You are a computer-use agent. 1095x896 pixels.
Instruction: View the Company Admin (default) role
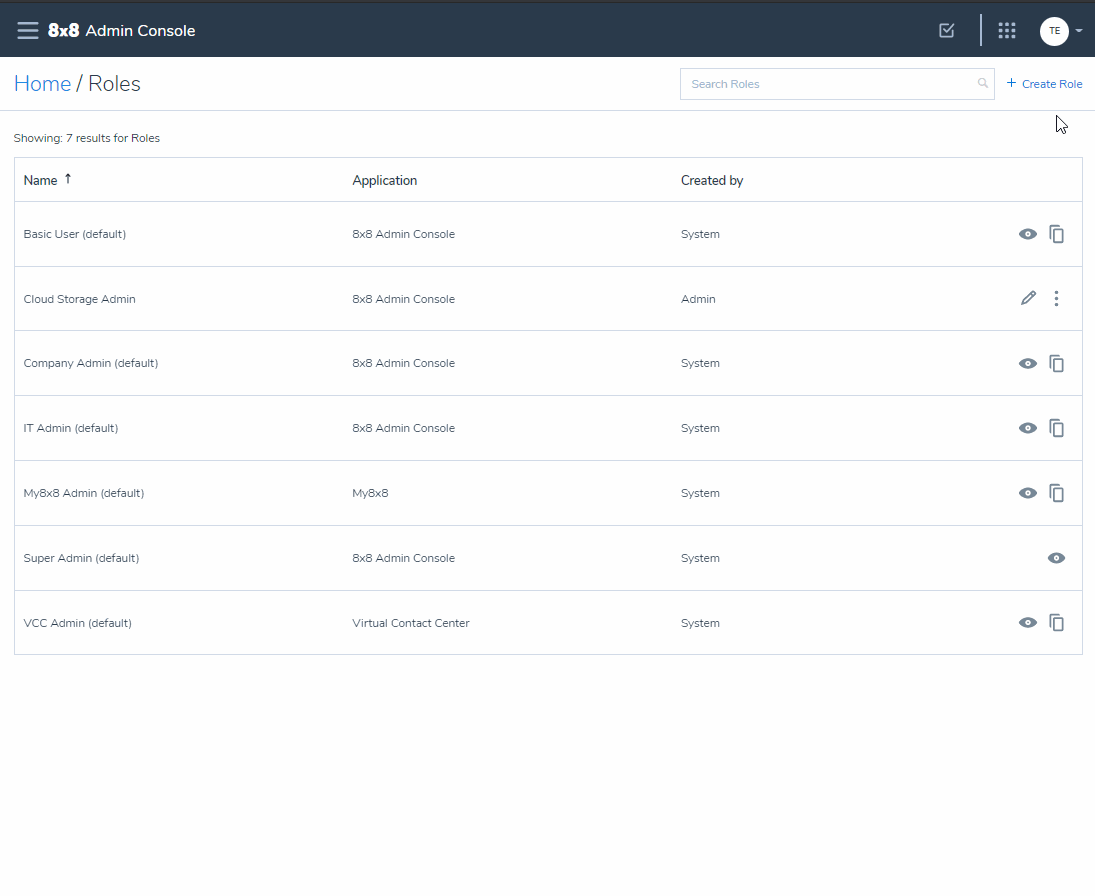1027,363
